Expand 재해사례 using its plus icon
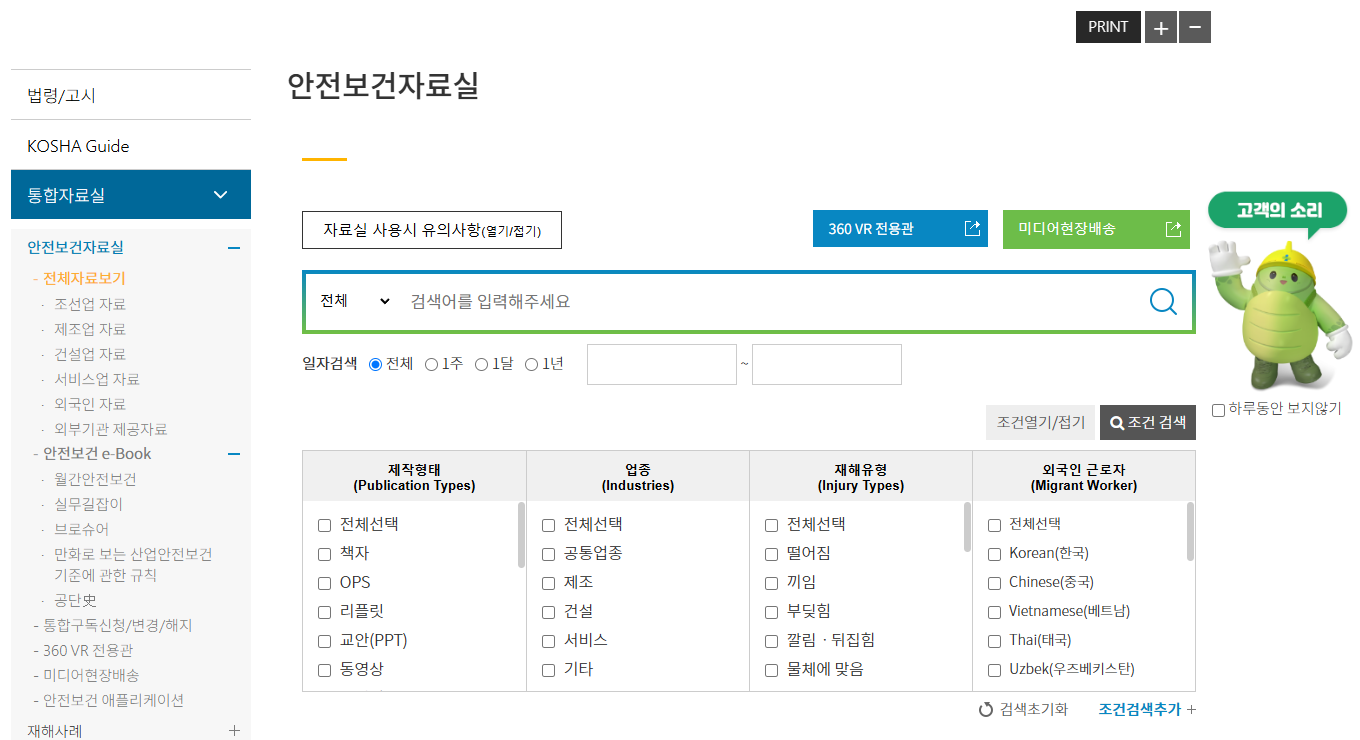1360x740 pixels. [234, 731]
